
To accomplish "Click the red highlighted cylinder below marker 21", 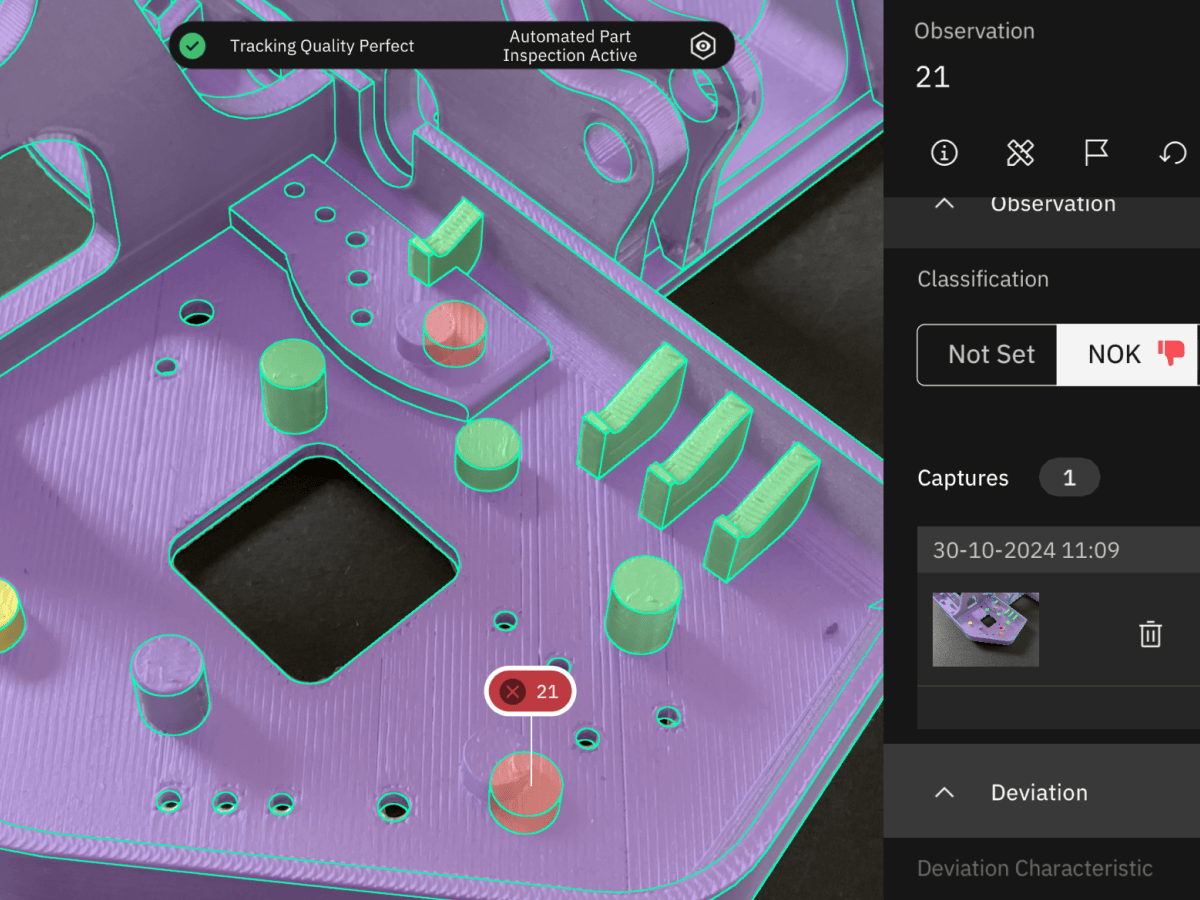I will point(525,795).
